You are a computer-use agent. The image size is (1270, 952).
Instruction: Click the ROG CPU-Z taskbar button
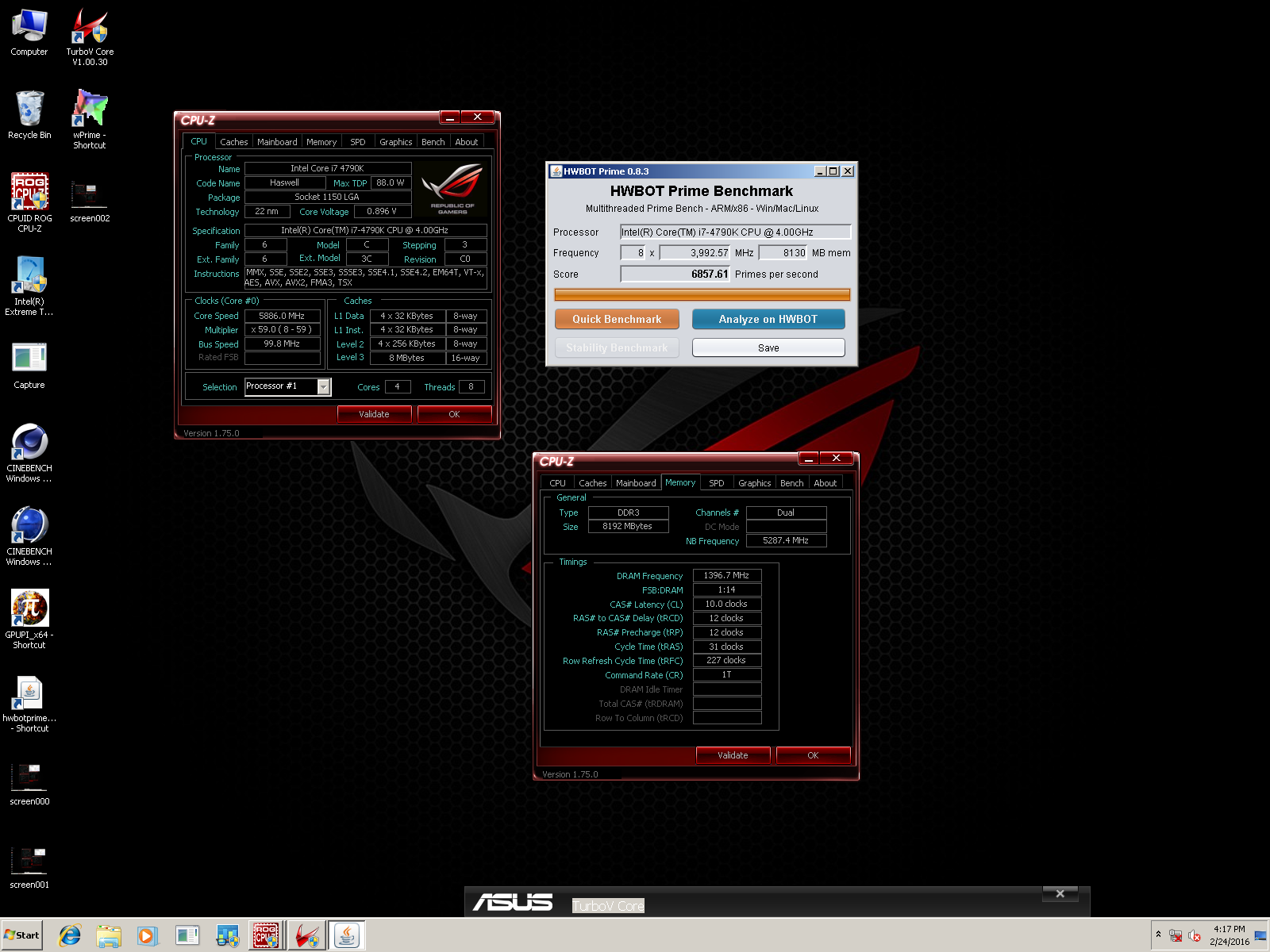(266, 936)
